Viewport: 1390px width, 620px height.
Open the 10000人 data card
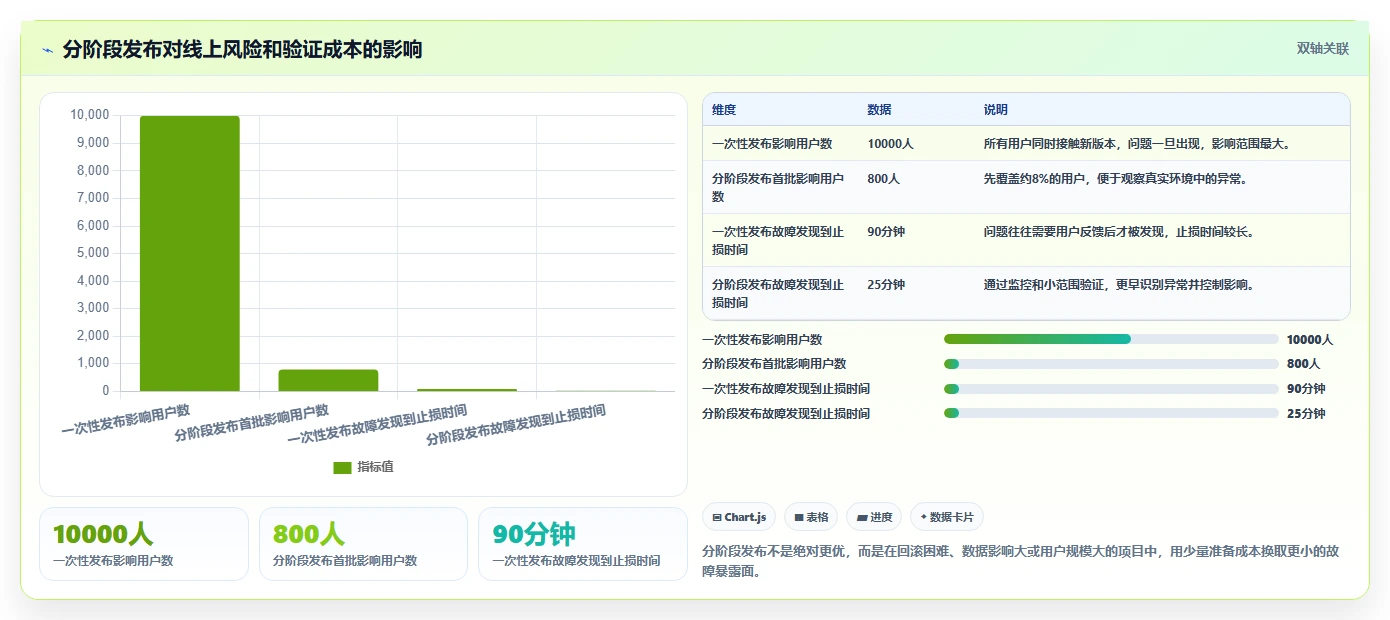(144, 544)
